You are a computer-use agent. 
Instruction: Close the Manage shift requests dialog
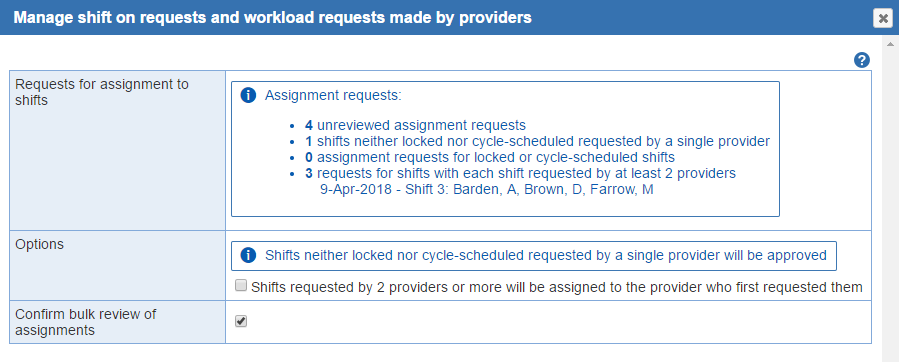click(883, 18)
